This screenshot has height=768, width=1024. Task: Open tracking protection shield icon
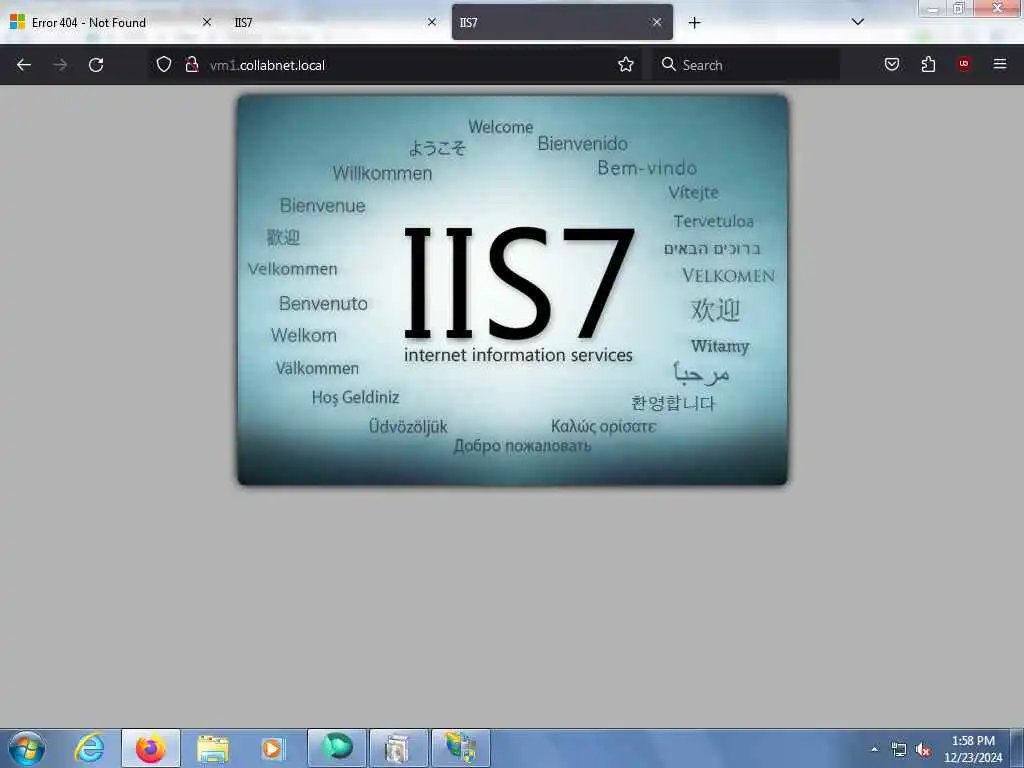pos(164,64)
